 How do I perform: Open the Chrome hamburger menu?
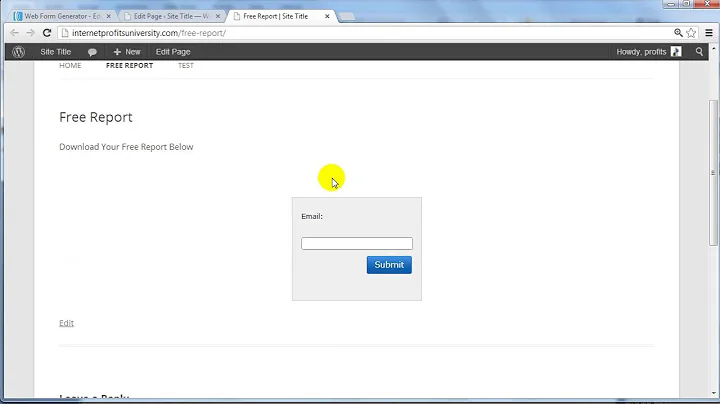click(709, 33)
